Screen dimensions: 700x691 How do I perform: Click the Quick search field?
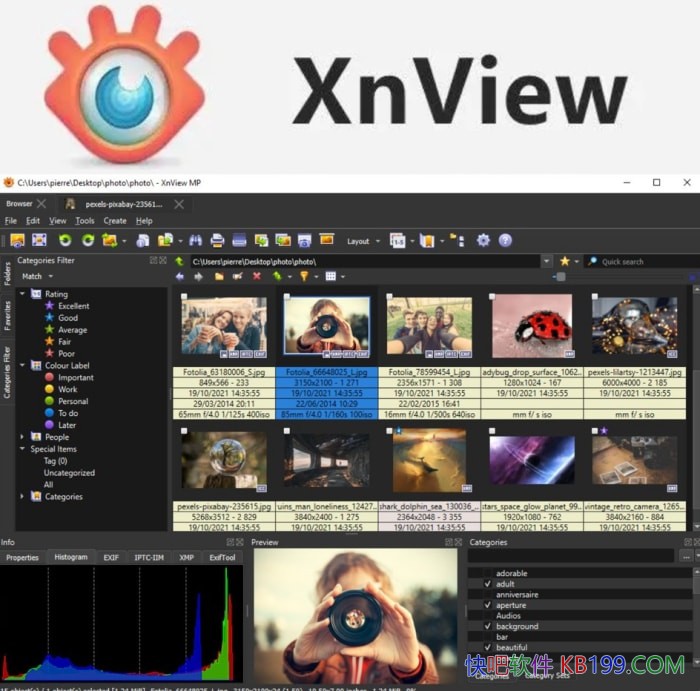[640, 262]
